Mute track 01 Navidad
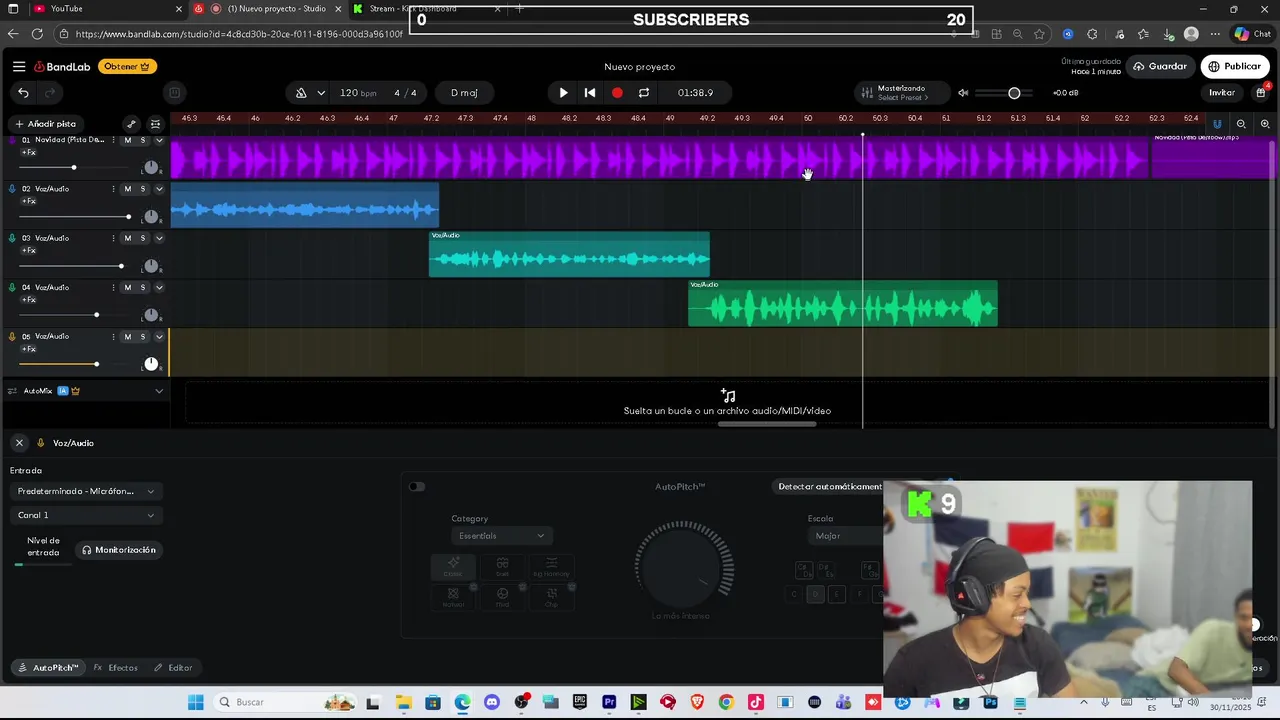The image size is (1280, 720). tap(127, 140)
